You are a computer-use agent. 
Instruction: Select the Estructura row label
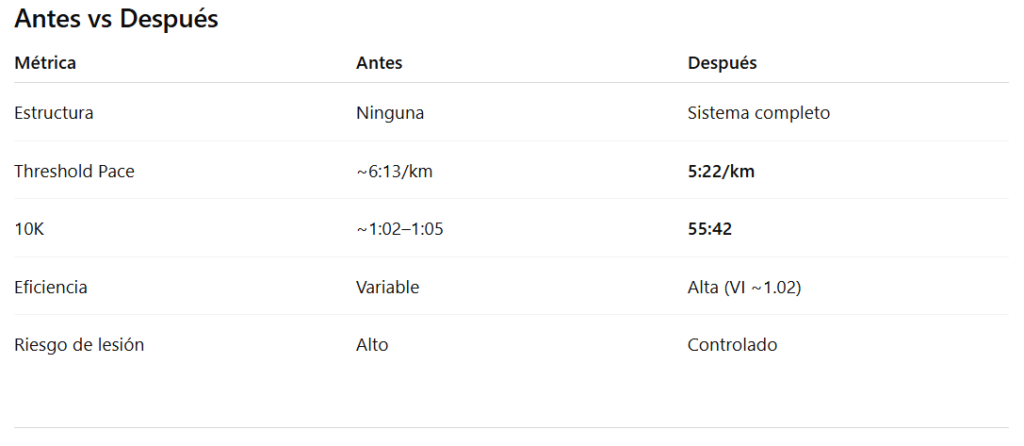(x=54, y=113)
